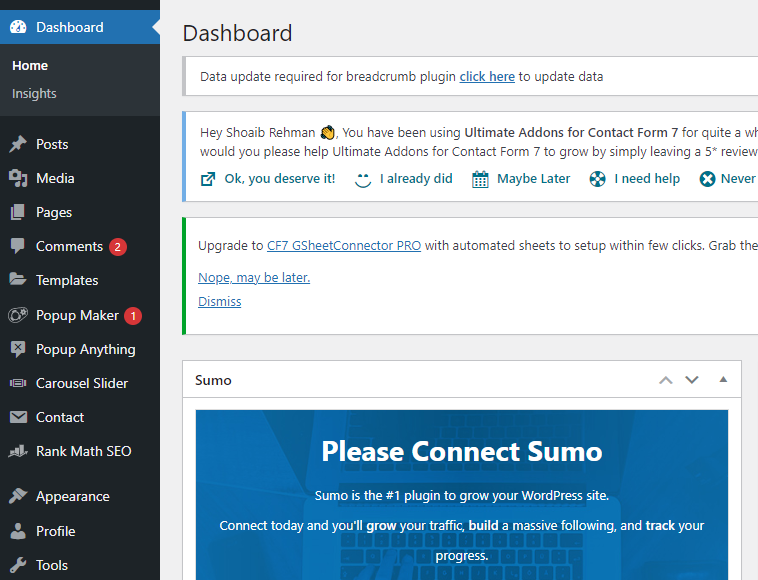Image resolution: width=758 pixels, height=580 pixels.
Task: Collapse the Sumo panel with triangle toggle
Action: [x=723, y=379]
